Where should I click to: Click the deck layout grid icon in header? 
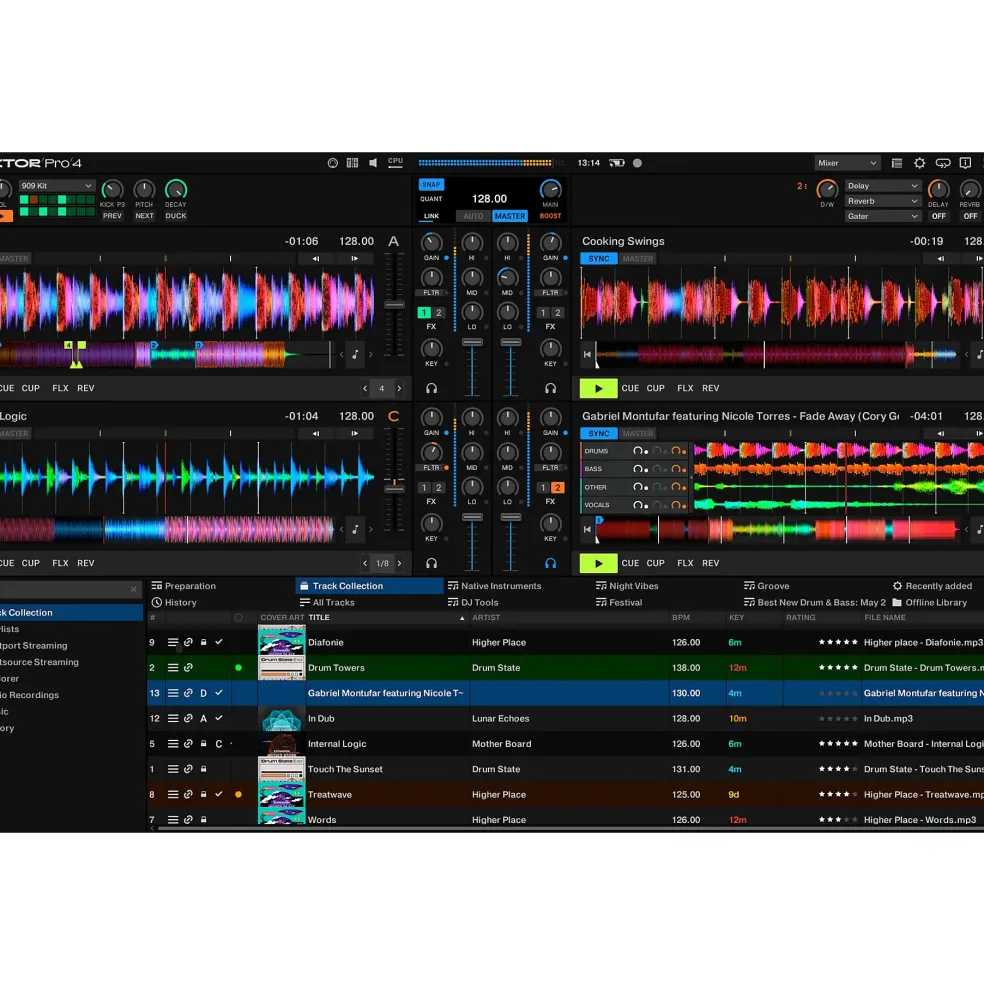[x=353, y=163]
